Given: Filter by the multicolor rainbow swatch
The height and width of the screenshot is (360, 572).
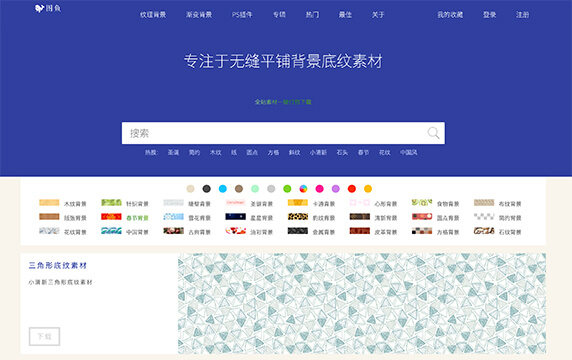Looking at the screenshot, I should coord(303,189).
